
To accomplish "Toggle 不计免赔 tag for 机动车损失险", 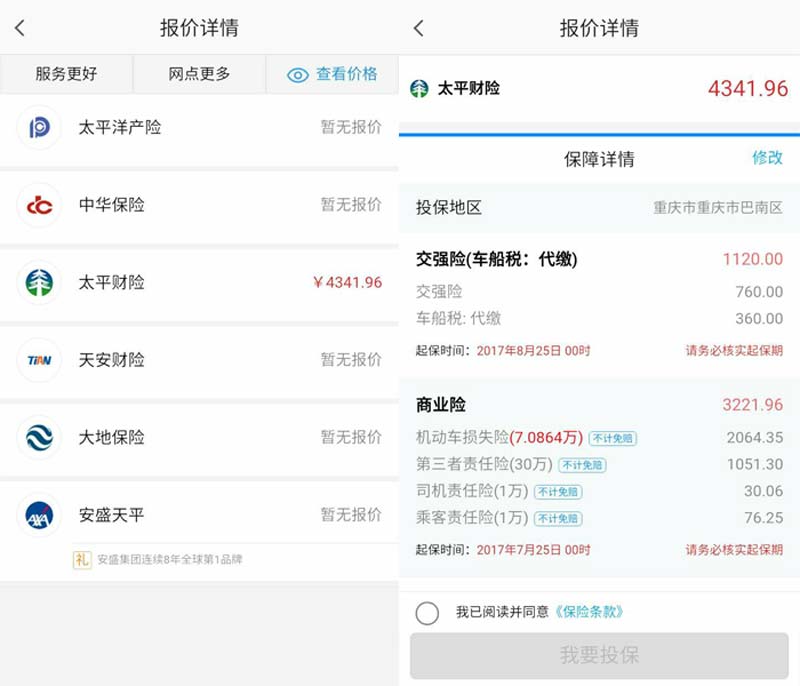I will tap(612, 438).
